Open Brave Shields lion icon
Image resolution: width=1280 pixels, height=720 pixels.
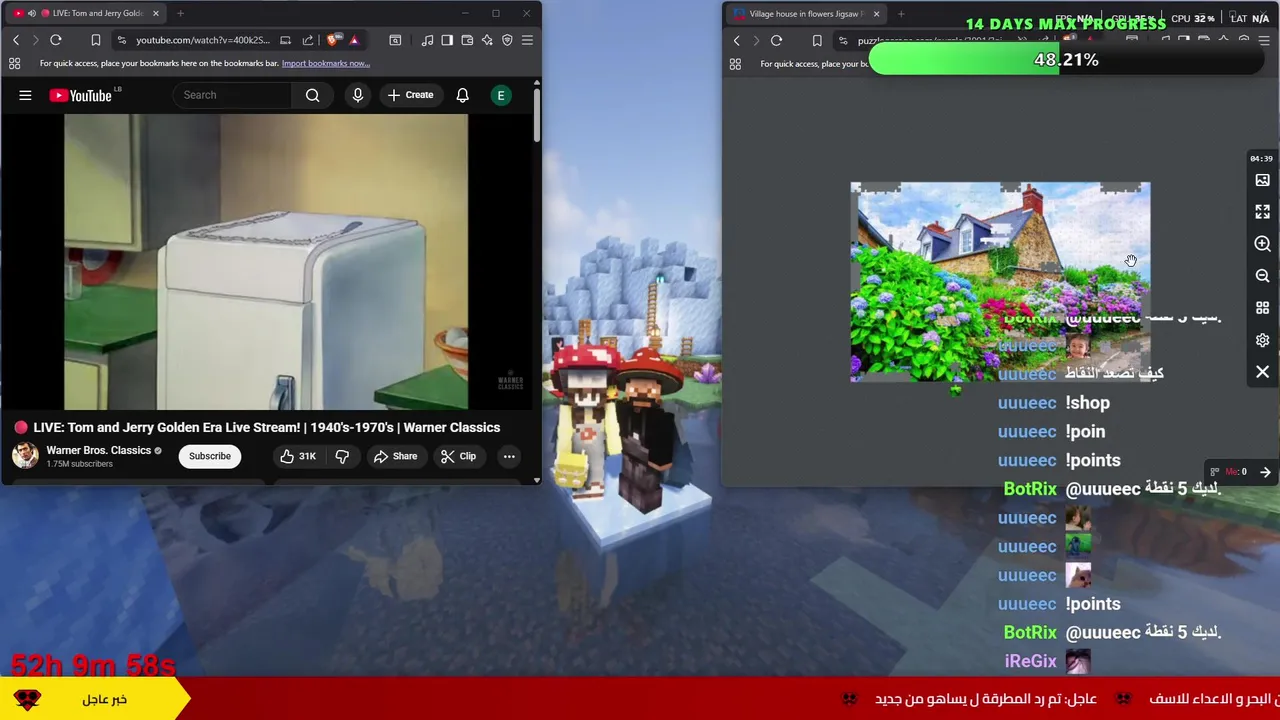(333, 40)
